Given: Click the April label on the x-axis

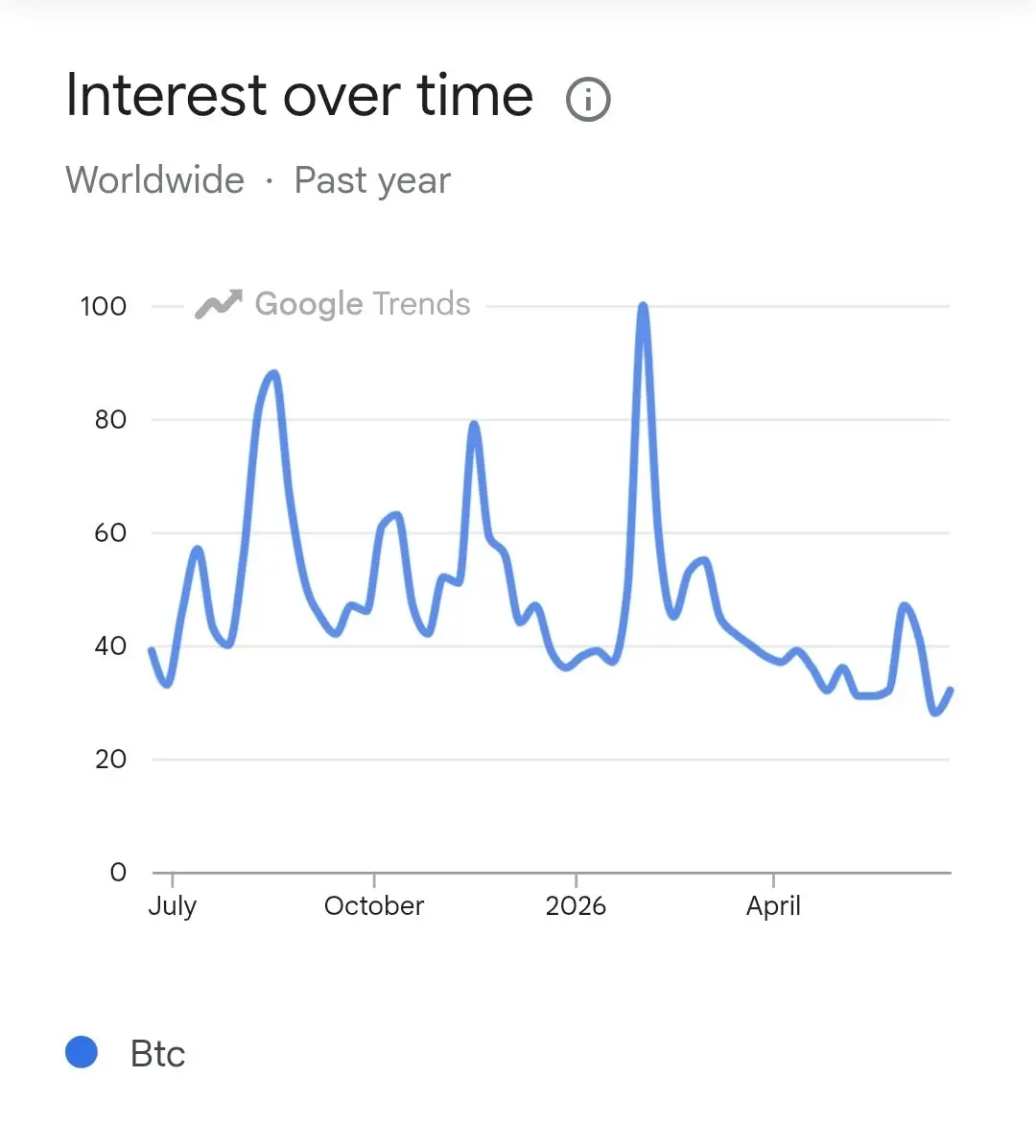Looking at the screenshot, I should point(773,906).
